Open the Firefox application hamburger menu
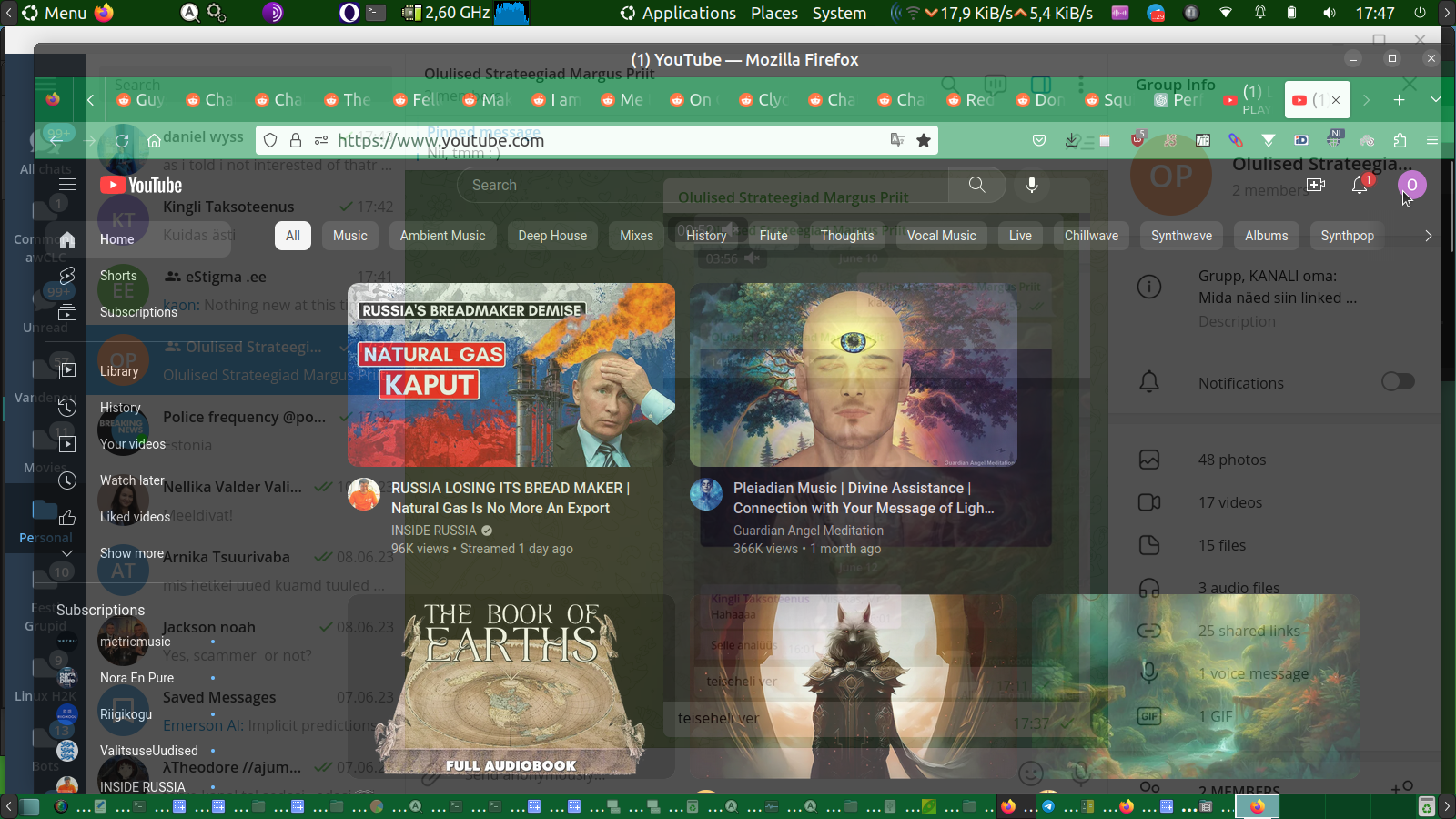Viewport: 1456px width, 819px height. point(1432,140)
